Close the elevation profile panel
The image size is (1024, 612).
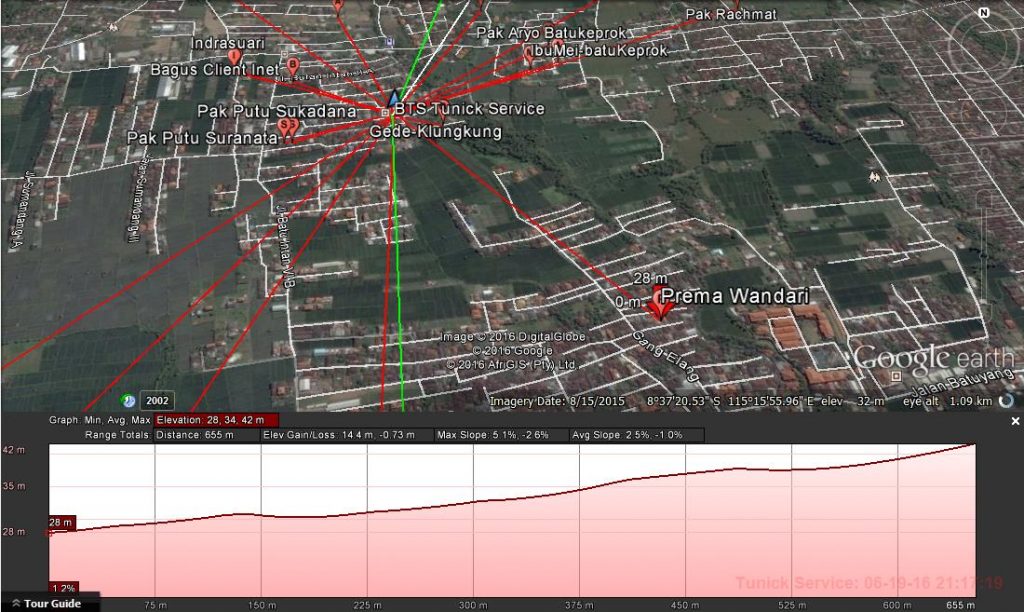1015,422
